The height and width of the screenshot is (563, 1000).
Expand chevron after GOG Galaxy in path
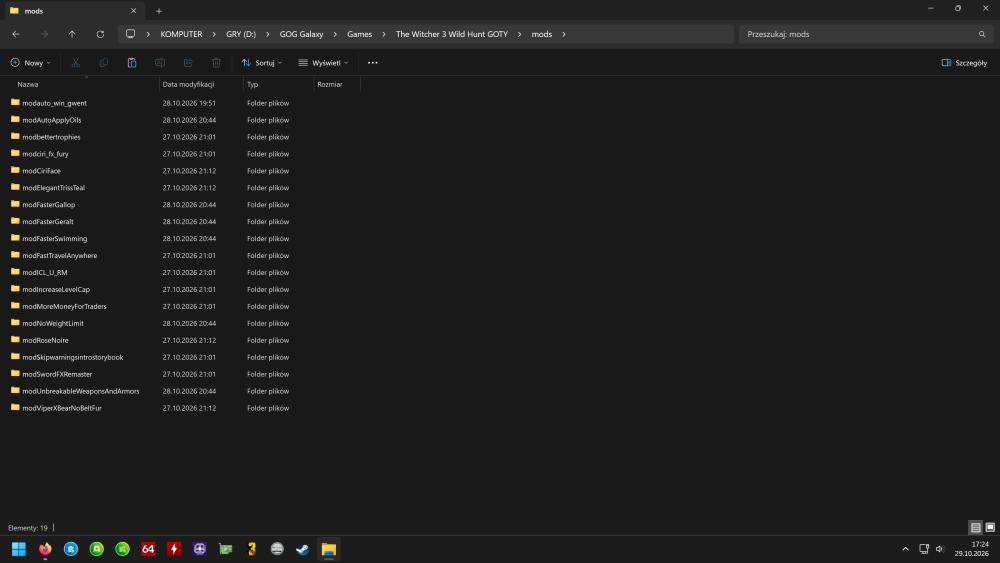(x=335, y=34)
